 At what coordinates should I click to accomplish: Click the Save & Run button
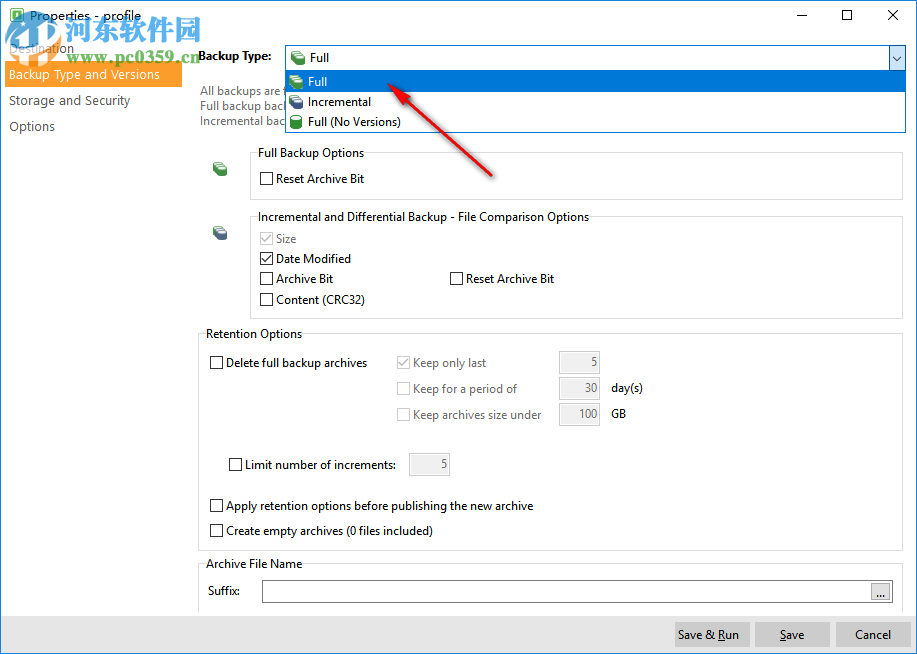(x=711, y=634)
